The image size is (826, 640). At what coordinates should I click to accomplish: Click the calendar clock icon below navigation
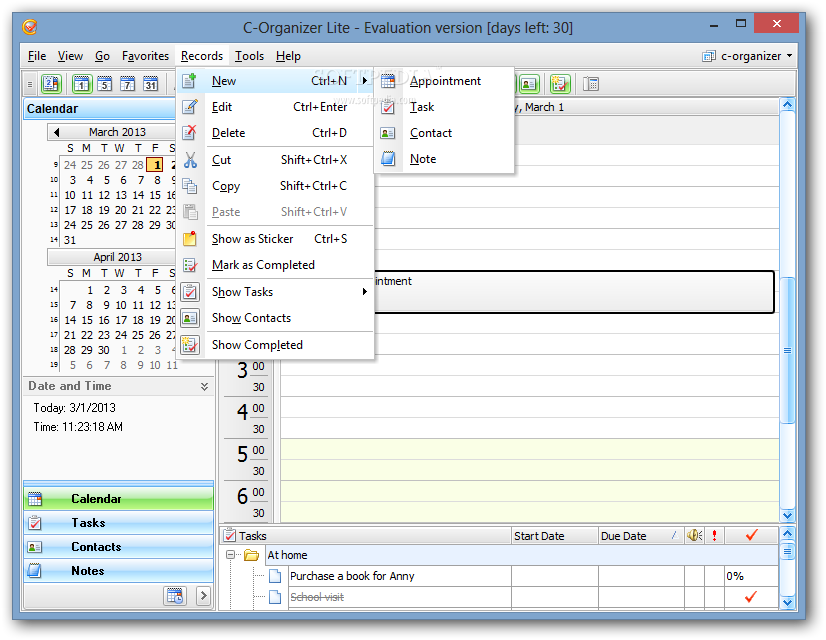(x=175, y=596)
